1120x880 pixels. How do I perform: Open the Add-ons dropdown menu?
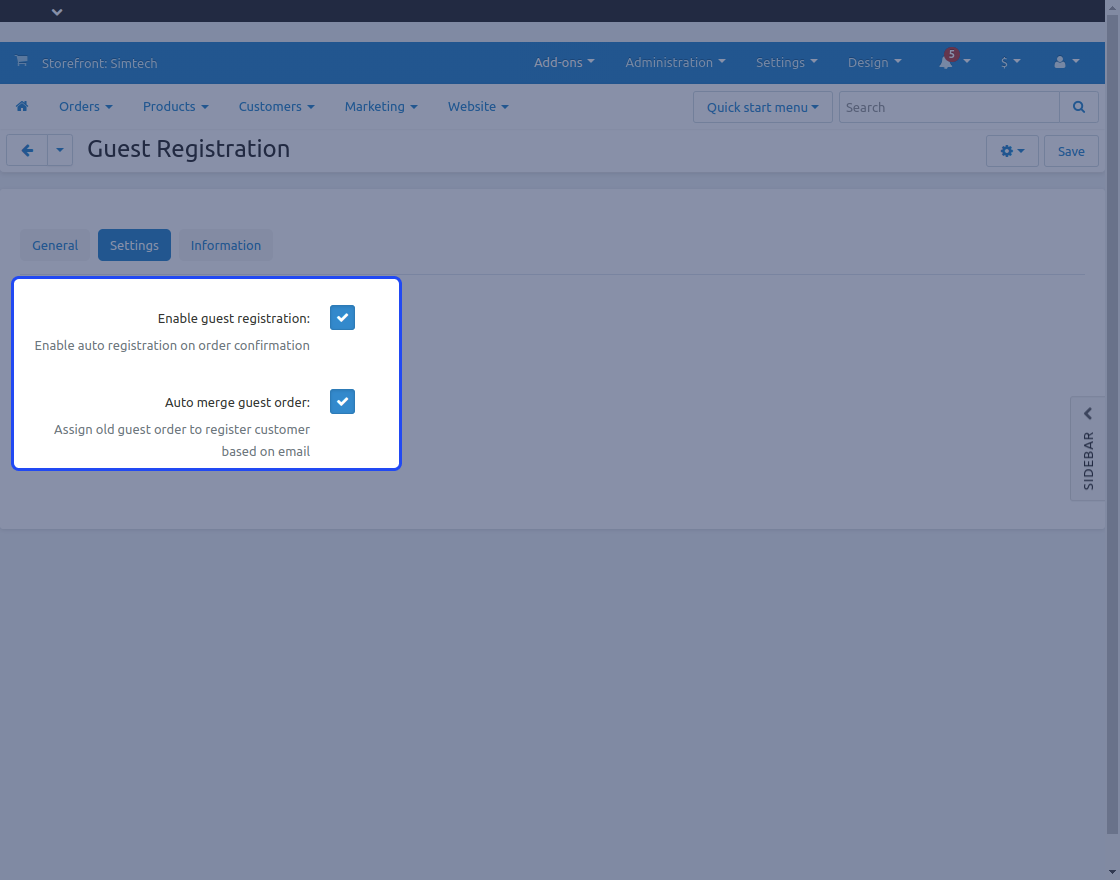tap(564, 63)
